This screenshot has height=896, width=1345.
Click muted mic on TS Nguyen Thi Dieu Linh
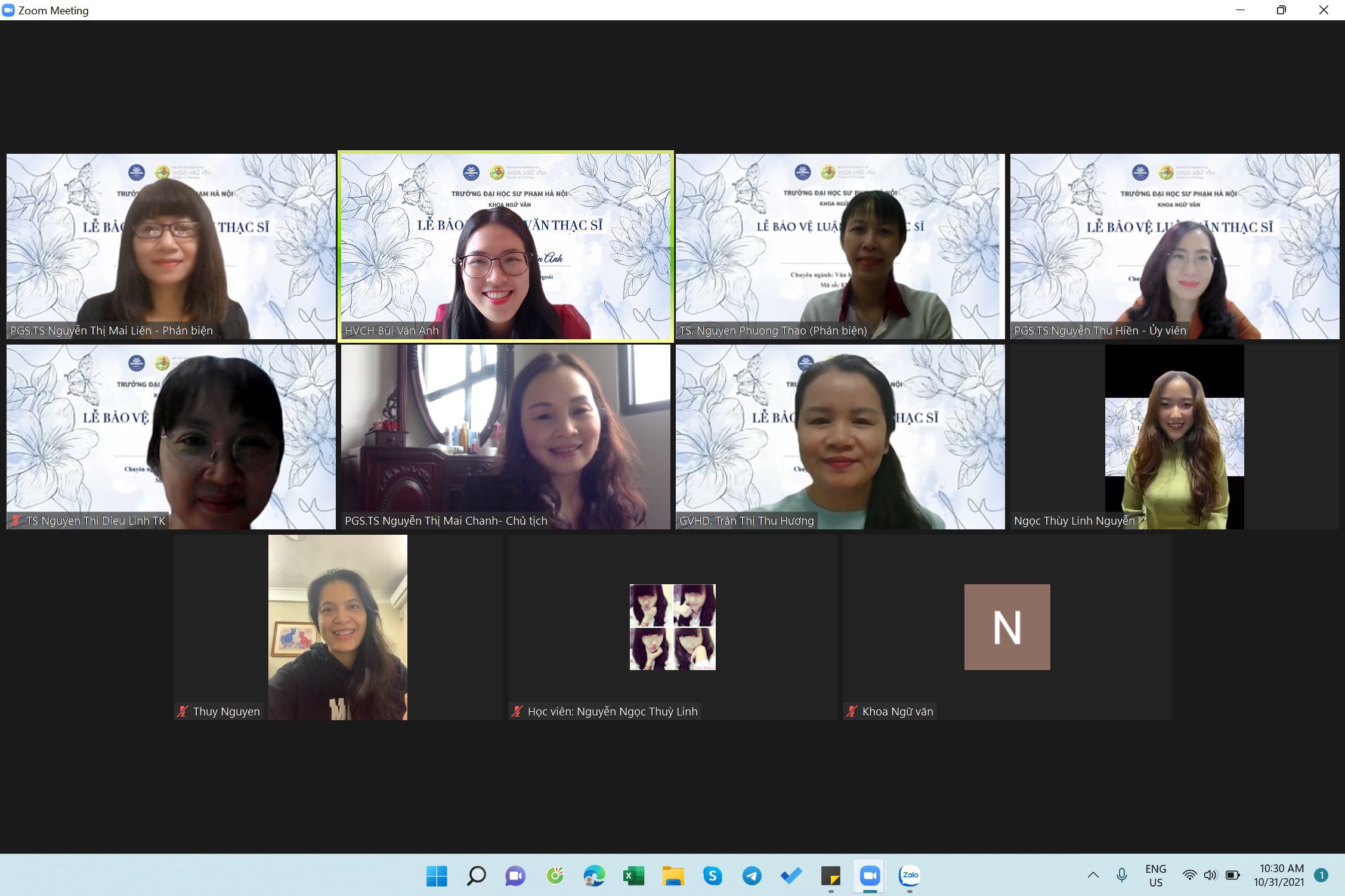(16, 520)
